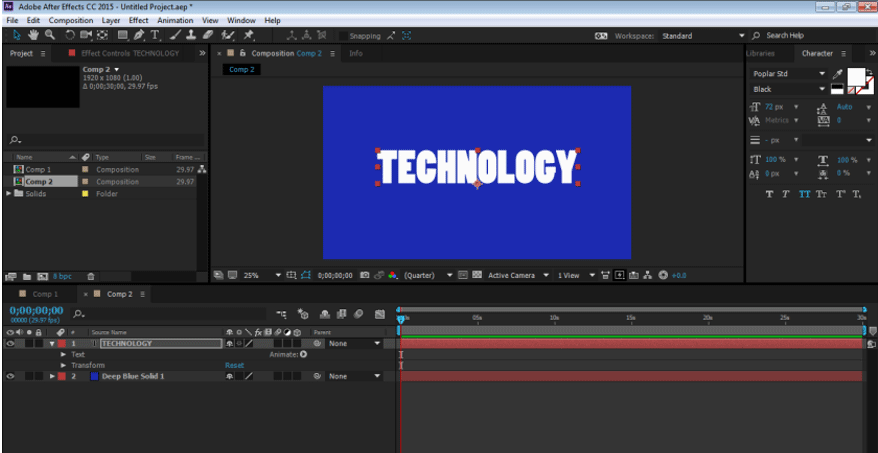Select the Pan Behind anchor point tool
Viewport: 878px width, 453px height.
click(x=102, y=35)
